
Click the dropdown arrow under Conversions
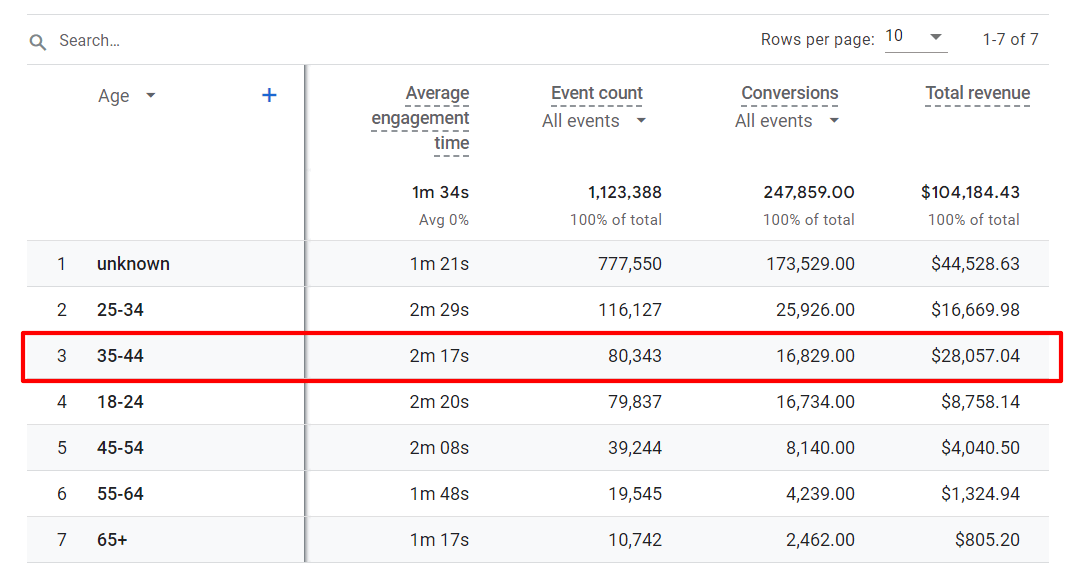(x=834, y=121)
